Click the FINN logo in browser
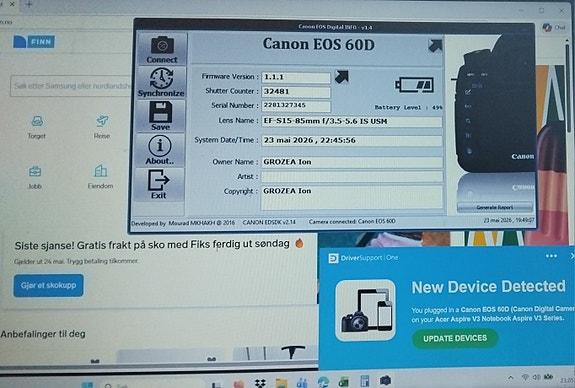This screenshot has height=388, width=575. click(34, 42)
